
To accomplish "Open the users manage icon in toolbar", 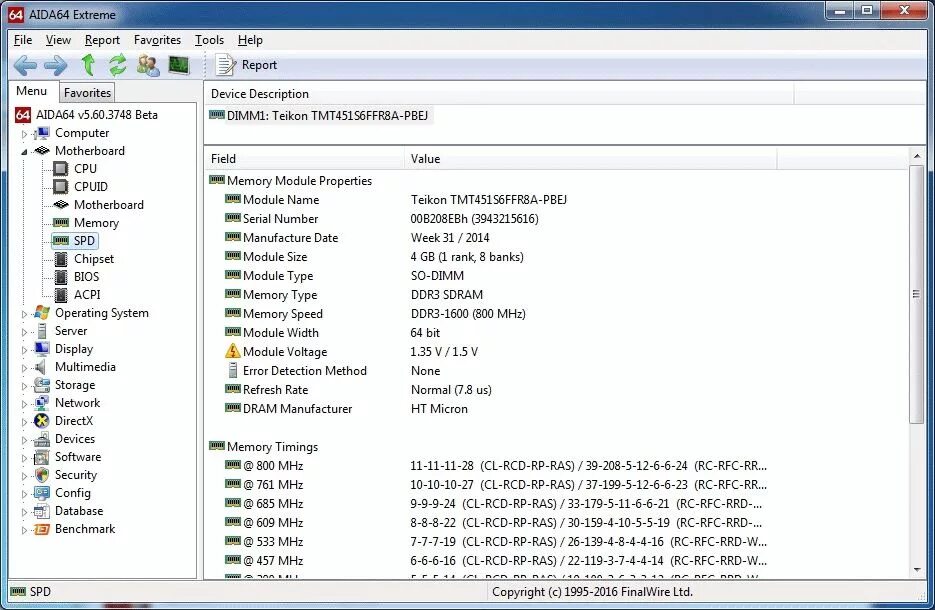I will [x=148, y=65].
